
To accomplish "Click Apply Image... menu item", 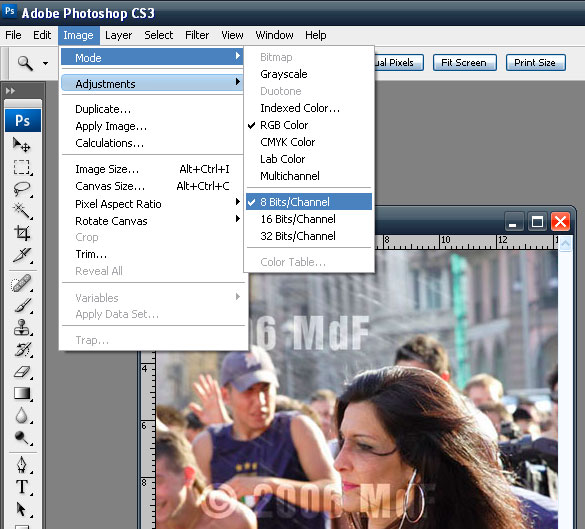I will (x=153, y=126).
